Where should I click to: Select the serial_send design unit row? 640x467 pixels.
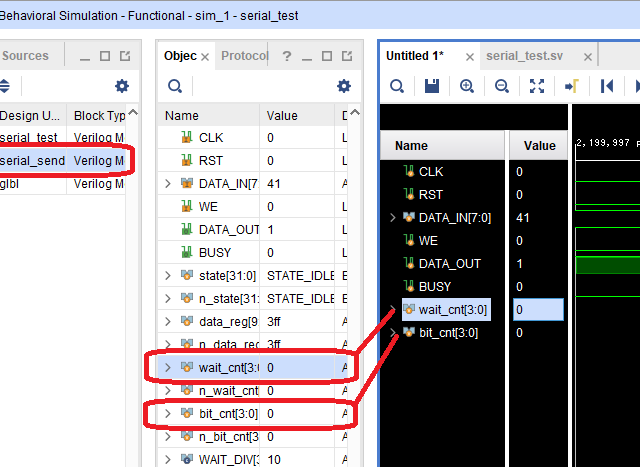(60, 160)
